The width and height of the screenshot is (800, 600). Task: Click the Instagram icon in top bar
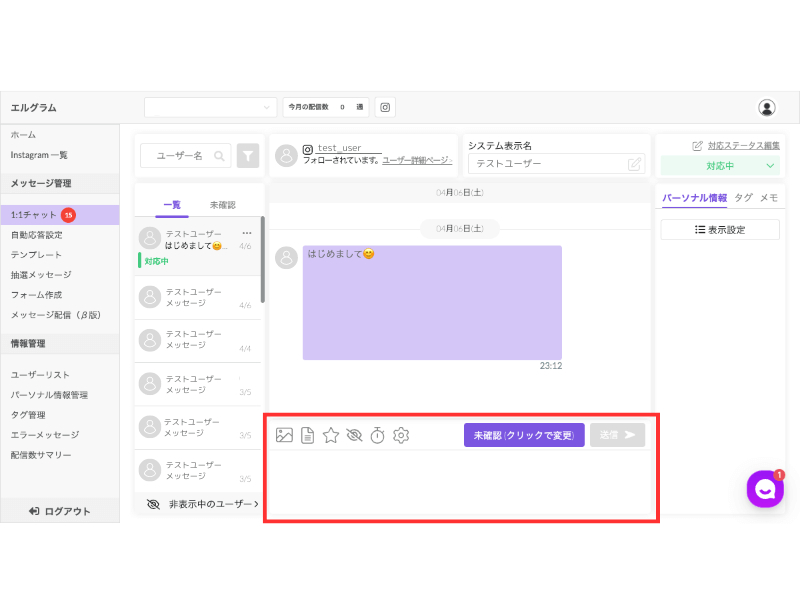[385, 107]
